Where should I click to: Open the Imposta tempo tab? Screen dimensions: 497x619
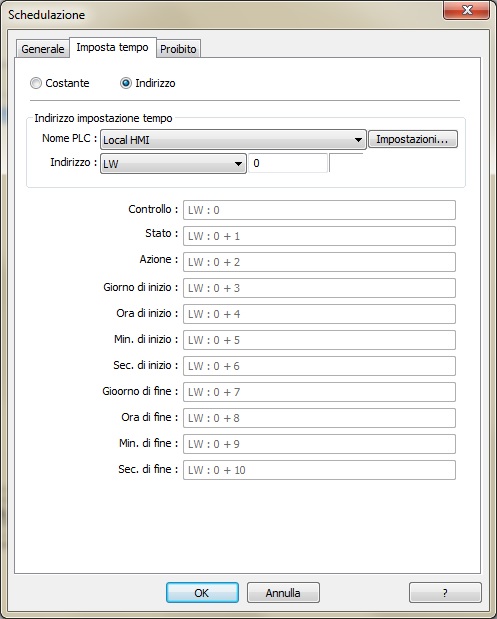pos(113,47)
